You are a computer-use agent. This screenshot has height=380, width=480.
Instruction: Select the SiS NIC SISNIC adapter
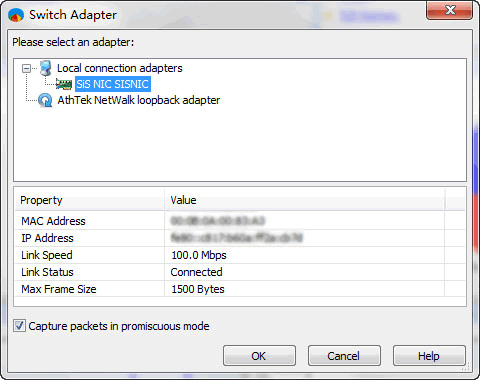pyautogui.click(x=113, y=84)
